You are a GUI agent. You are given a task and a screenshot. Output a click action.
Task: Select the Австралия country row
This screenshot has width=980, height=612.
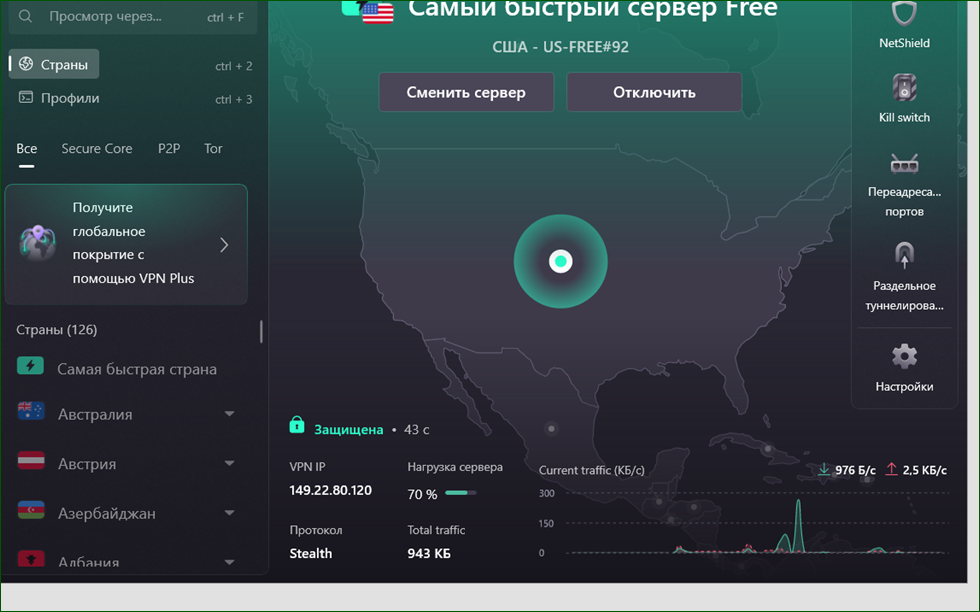pos(126,414)
